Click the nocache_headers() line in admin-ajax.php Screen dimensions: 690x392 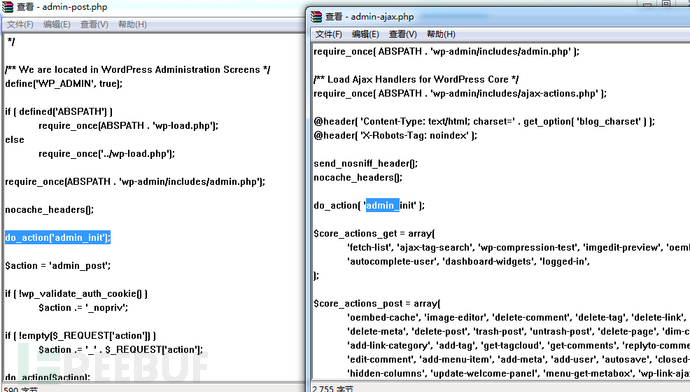tap(358, 178)
